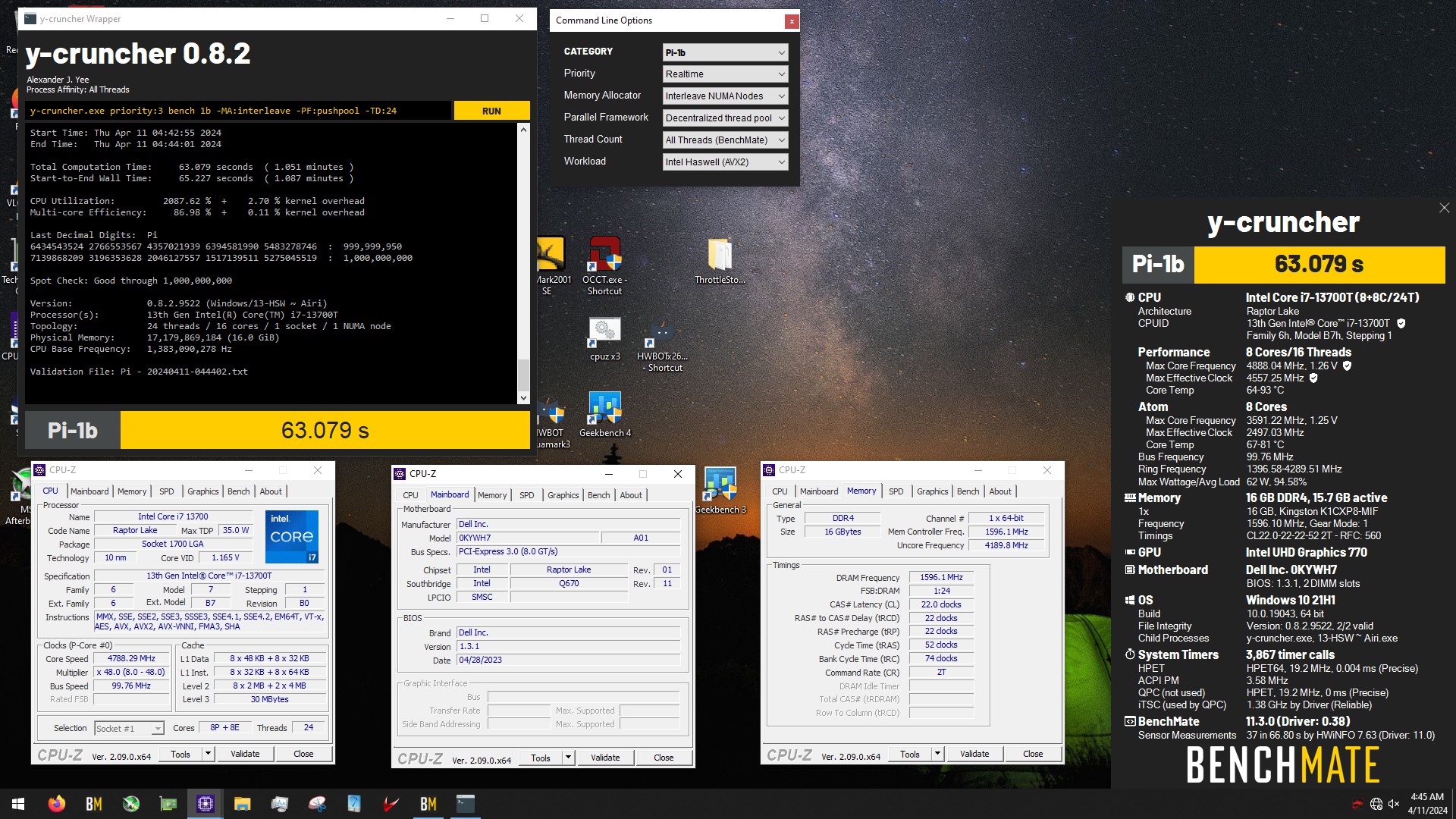Click the yellow RUN button in y-cruncher
This screenshot has width=1456, height=819.
491,111
